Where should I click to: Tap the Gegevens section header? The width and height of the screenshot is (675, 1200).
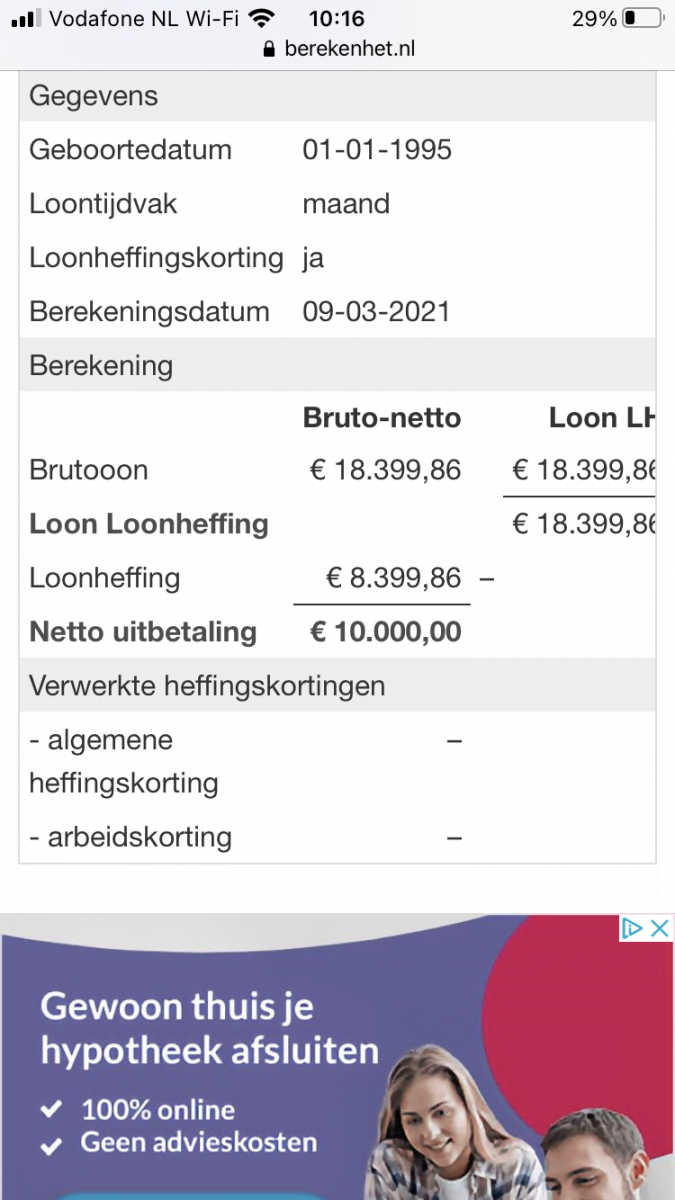click(x=94, y=96)
